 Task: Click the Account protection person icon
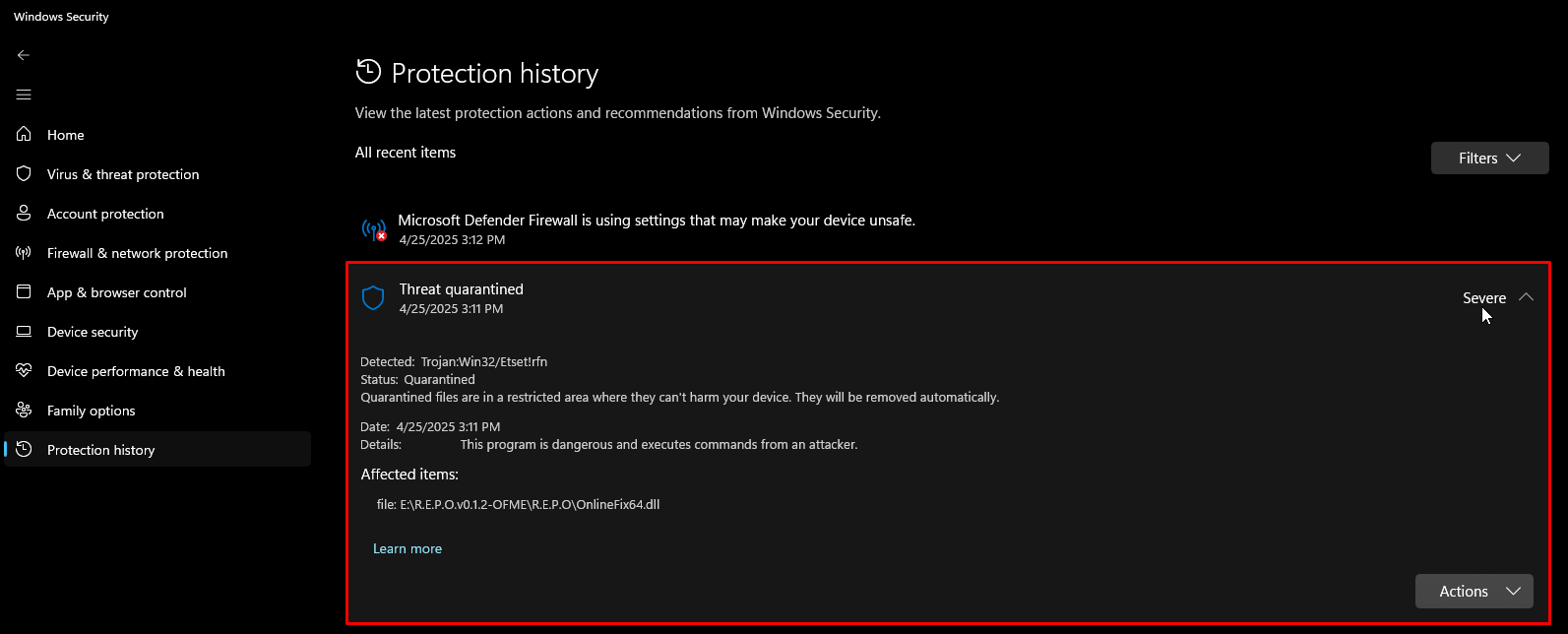point(25,214)
